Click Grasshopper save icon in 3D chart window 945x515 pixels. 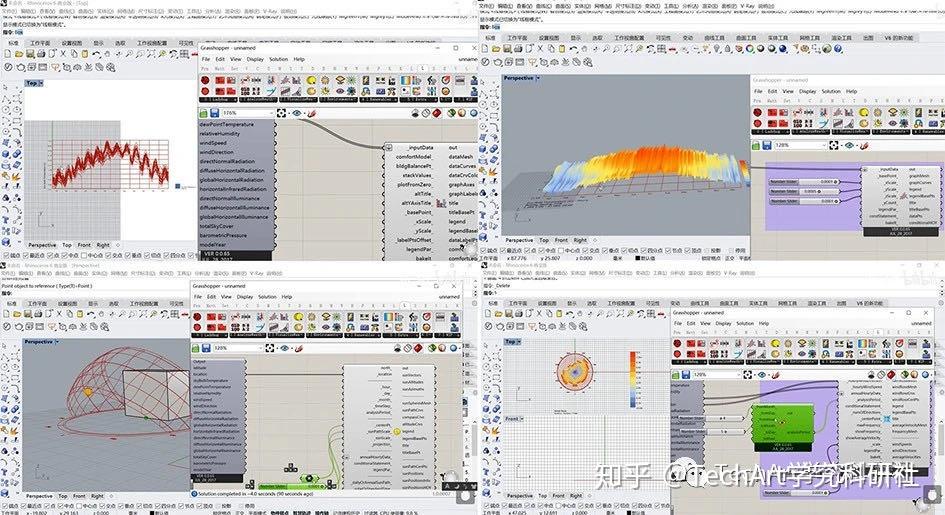(767, 145)
